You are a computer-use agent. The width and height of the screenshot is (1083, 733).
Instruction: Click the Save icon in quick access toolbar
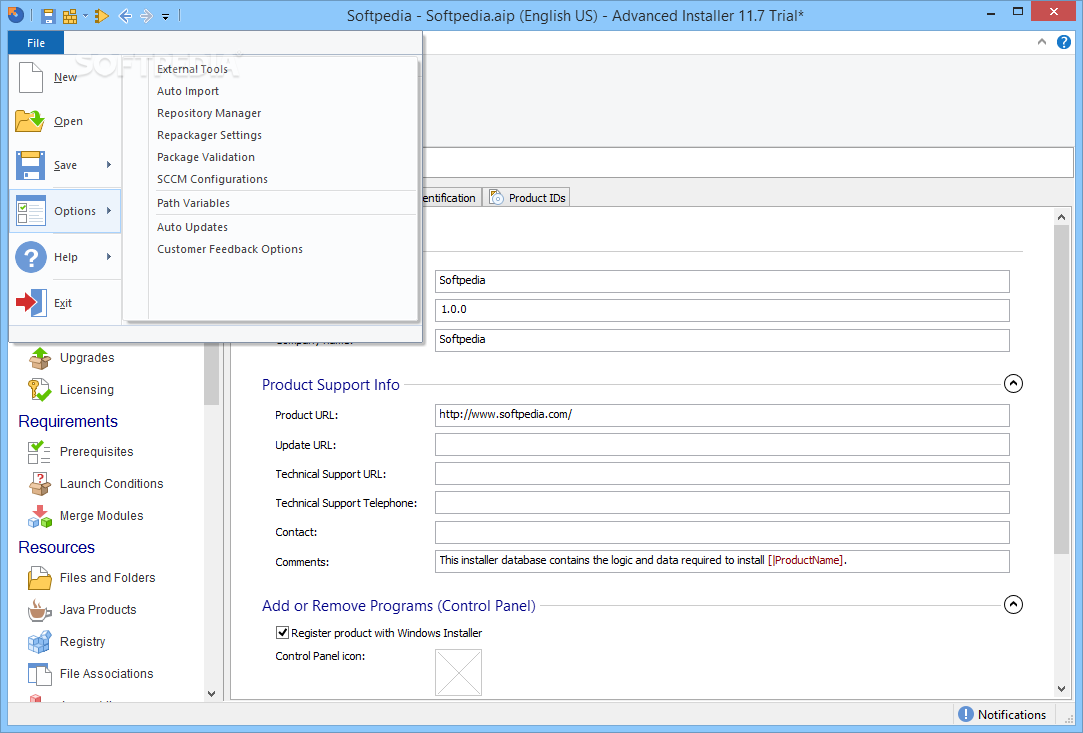click(x=48, y=15)
